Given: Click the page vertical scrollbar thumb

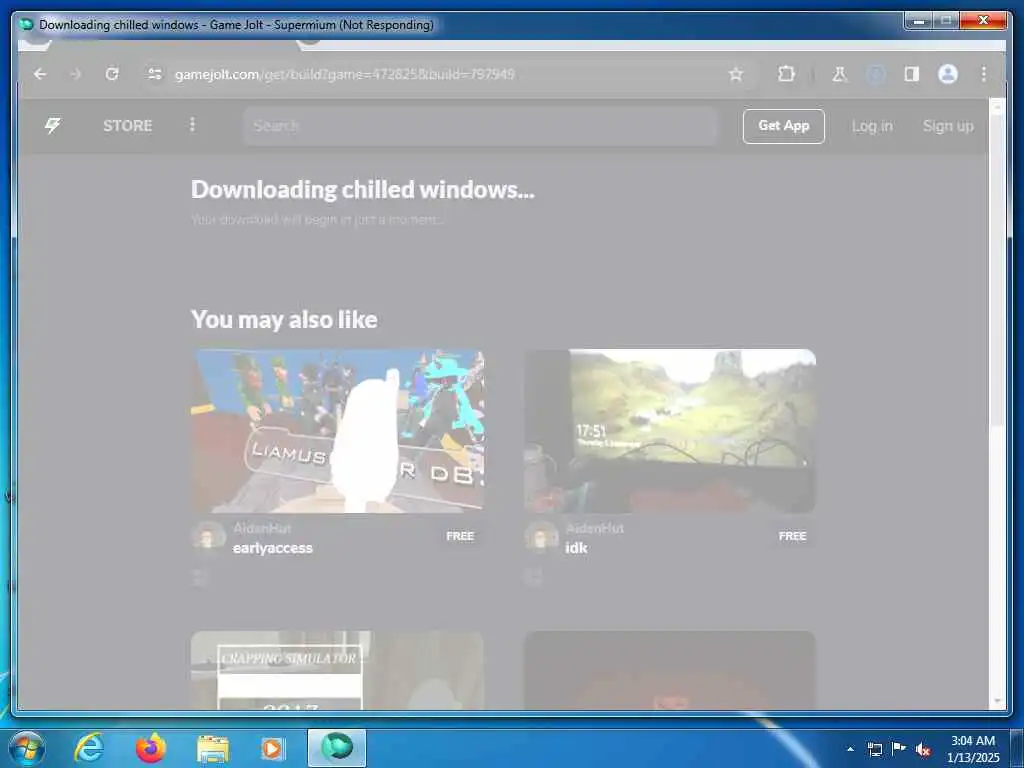Looking at the screenshot, I should tap(997, 271).
